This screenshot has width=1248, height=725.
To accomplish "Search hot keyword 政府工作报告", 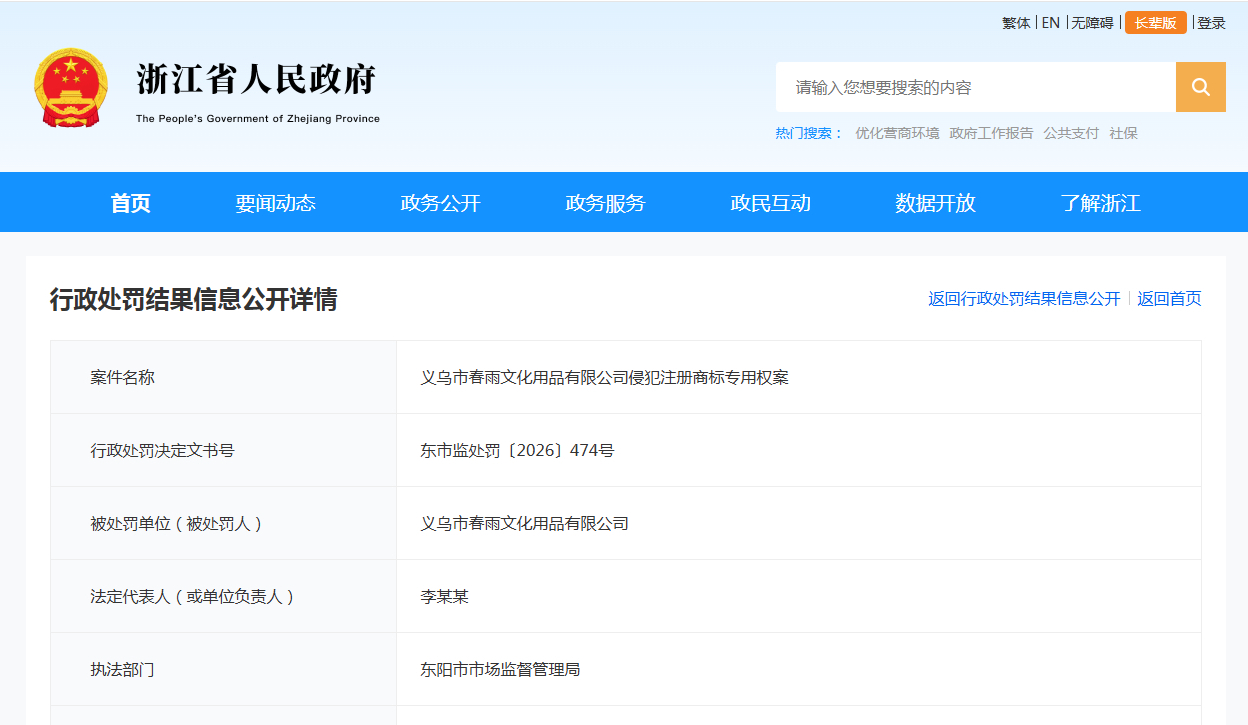I will click(991, 133).
